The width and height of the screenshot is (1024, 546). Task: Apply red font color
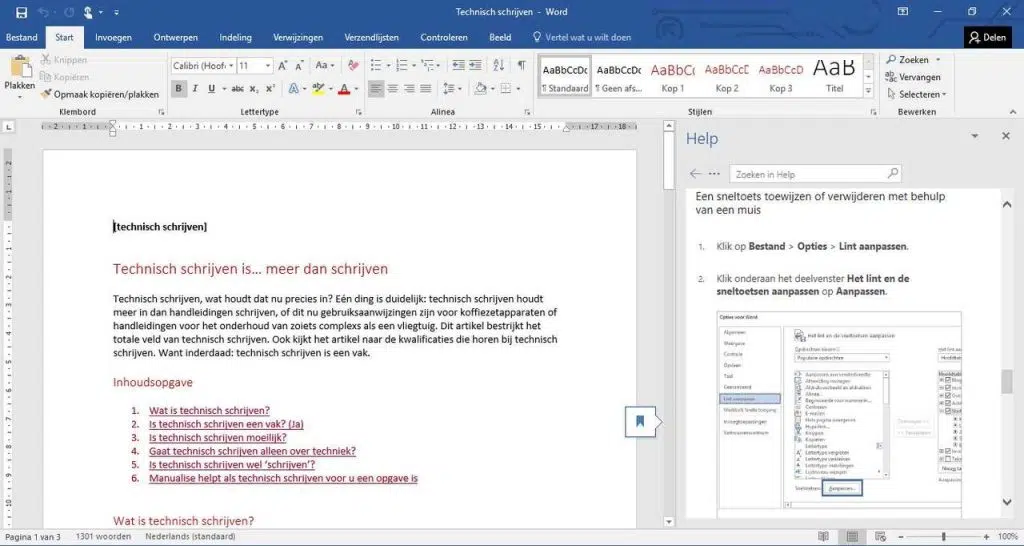pyautogui.click(x=344, y=88)
